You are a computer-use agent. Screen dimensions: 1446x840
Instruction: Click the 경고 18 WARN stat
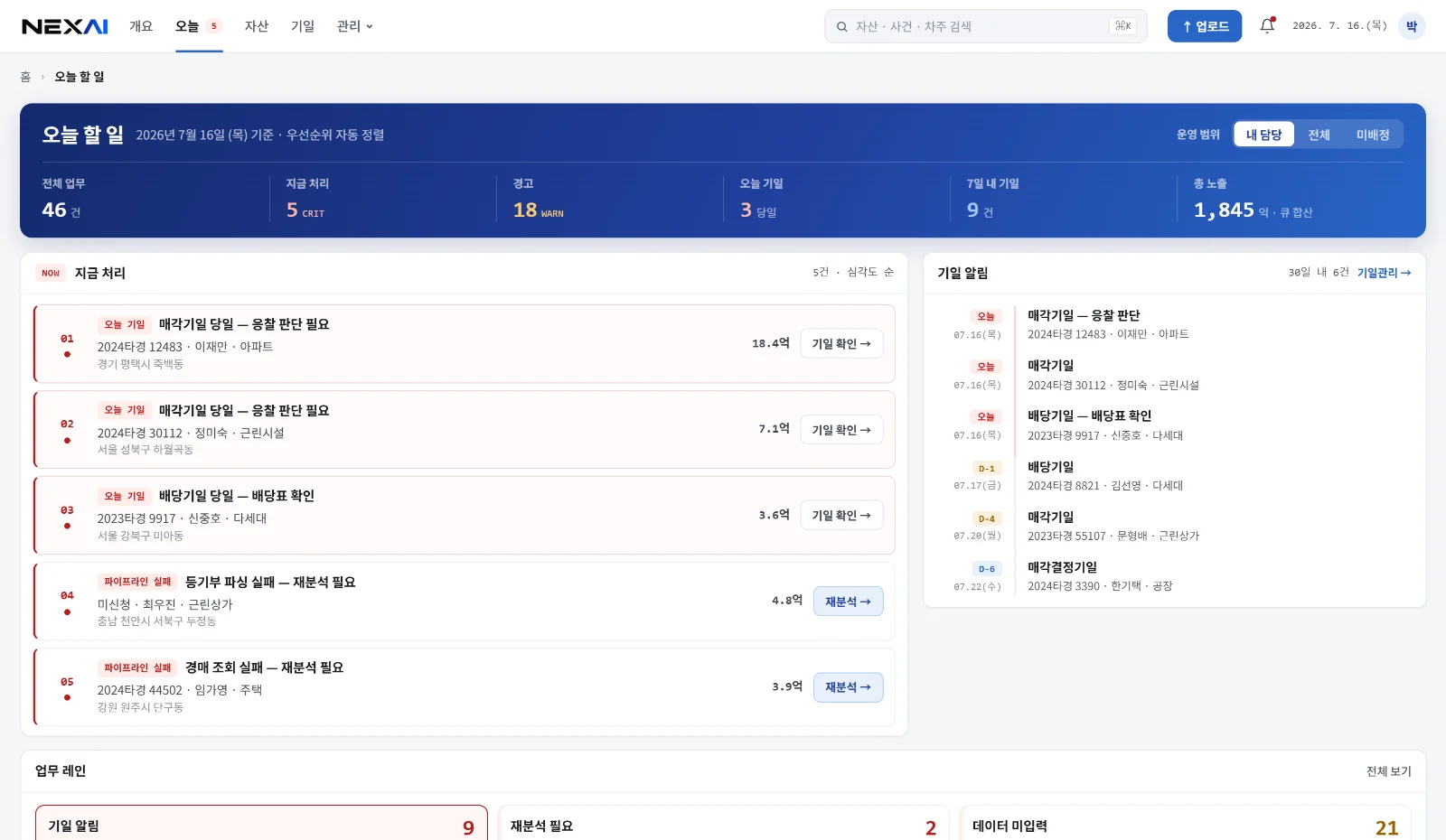(x=609, y=199)
